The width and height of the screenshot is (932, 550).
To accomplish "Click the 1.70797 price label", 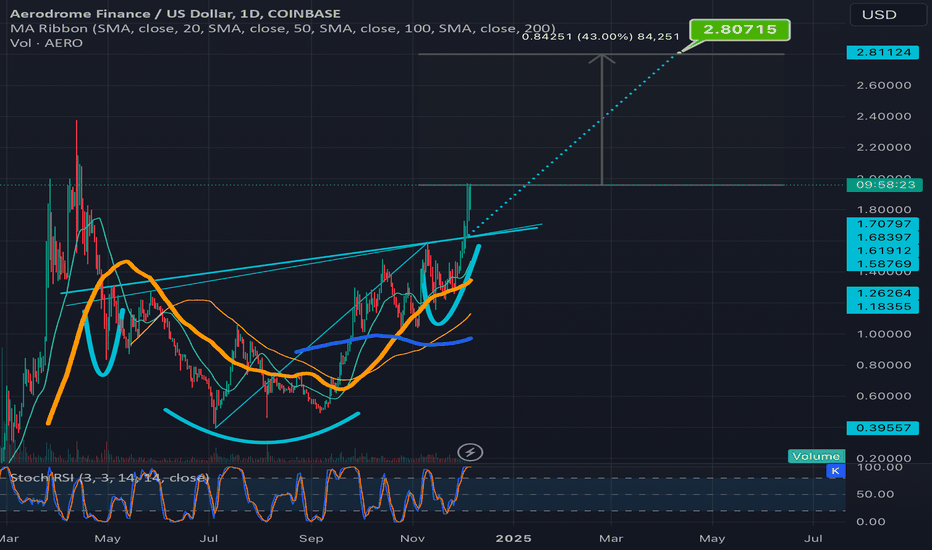I will [883, 224].
